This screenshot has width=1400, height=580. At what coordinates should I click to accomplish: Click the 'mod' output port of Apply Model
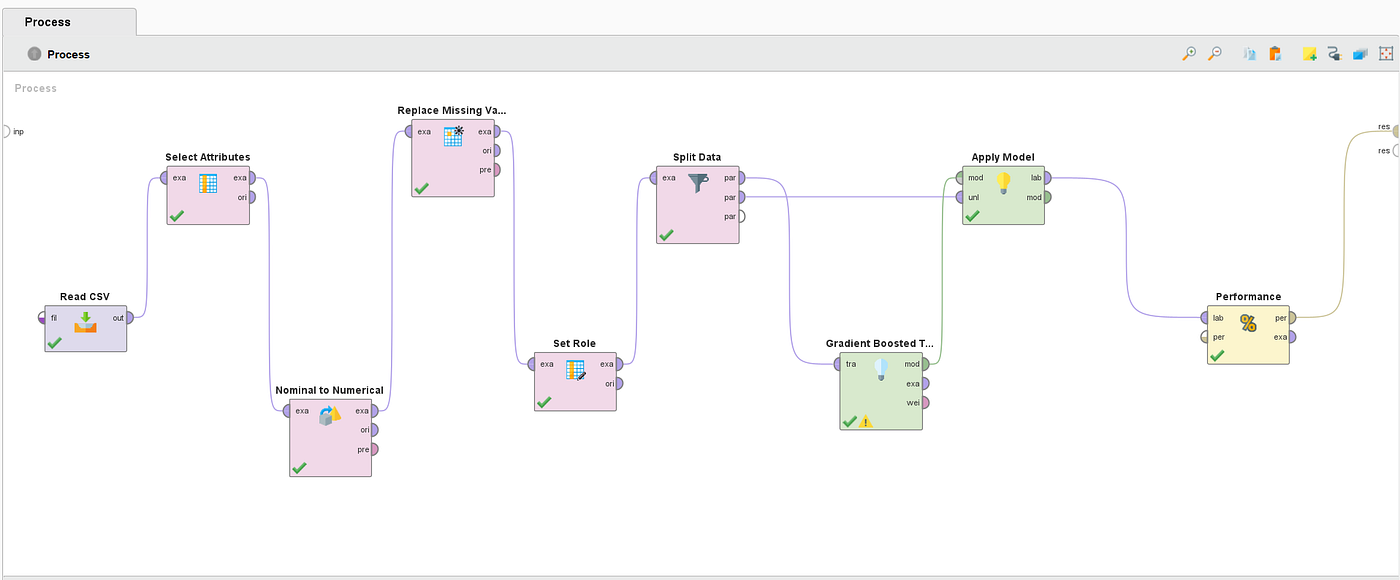[1048, 197]
